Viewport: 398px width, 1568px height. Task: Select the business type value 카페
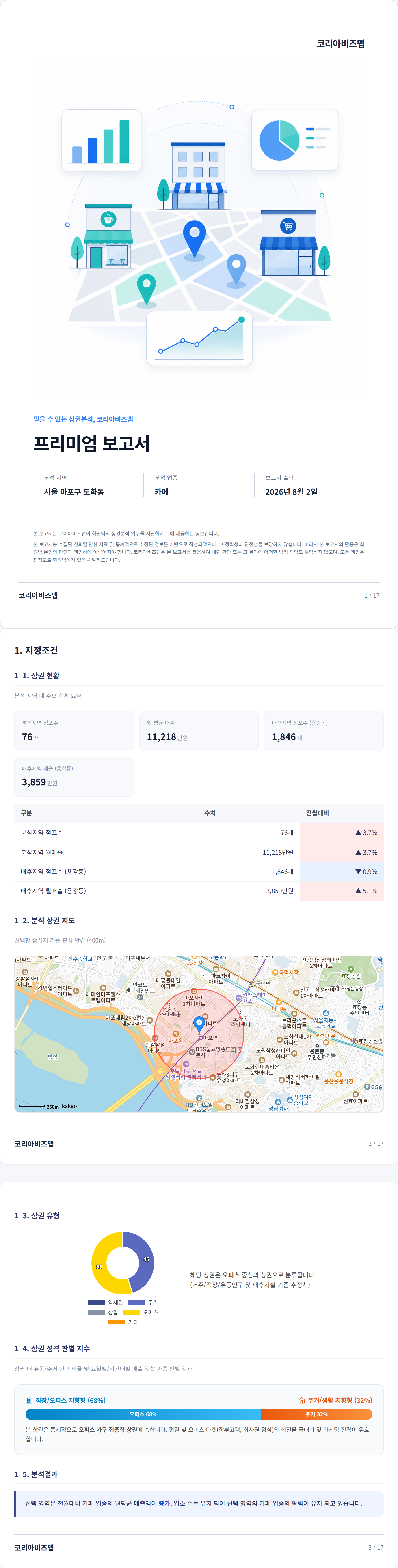point(162,492)
